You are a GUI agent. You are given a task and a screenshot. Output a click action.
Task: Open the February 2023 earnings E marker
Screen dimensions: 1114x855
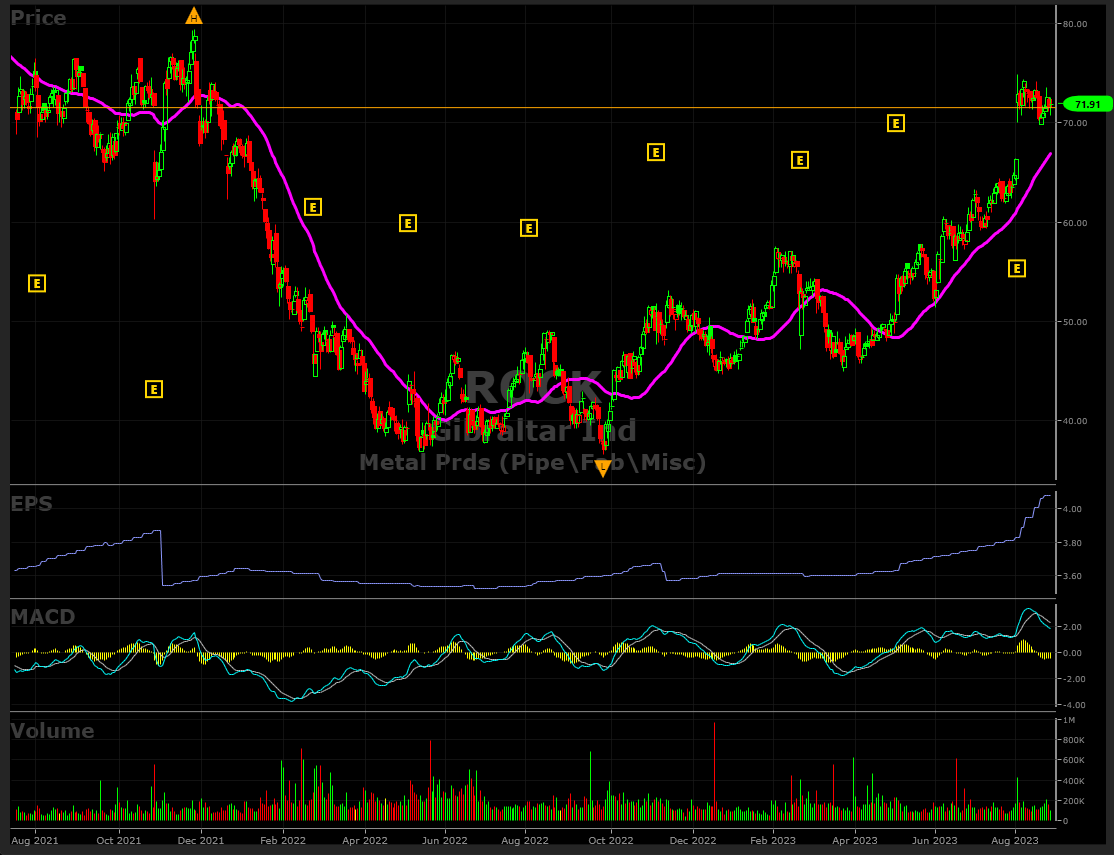coord(799,160)
